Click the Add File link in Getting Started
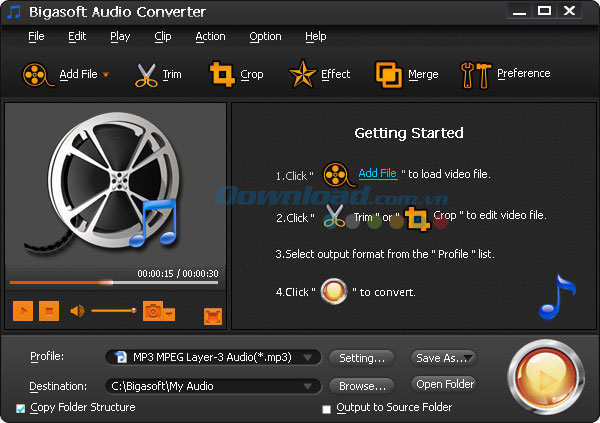This screenshot has height=423, width=600. (378, 173)
